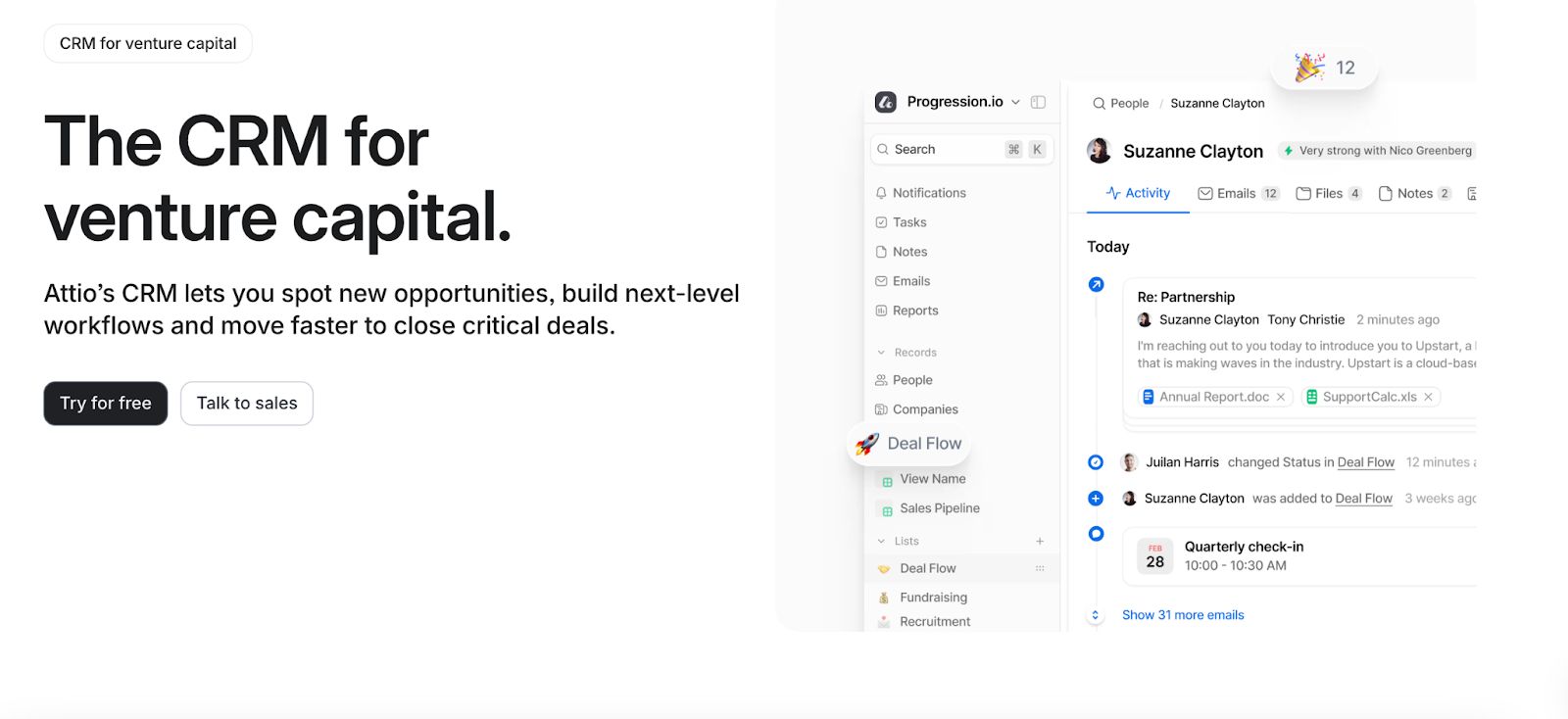The width and height of the screenshot is (1568, 719).
Task: Click the Fundraising money bag icon
Action: tap(884, 598)
